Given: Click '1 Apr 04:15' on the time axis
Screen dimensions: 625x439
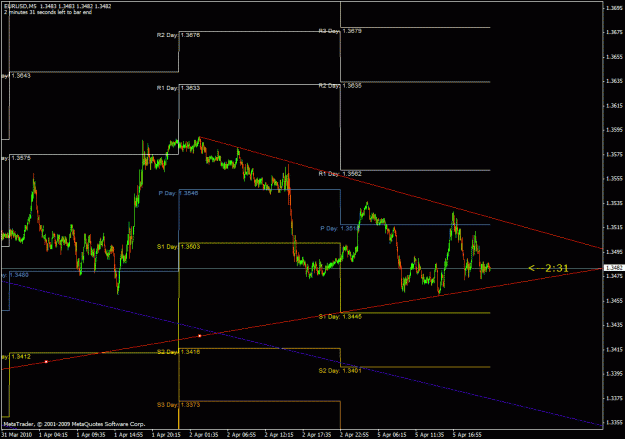Looking at the screenshot, I should 53,435.
